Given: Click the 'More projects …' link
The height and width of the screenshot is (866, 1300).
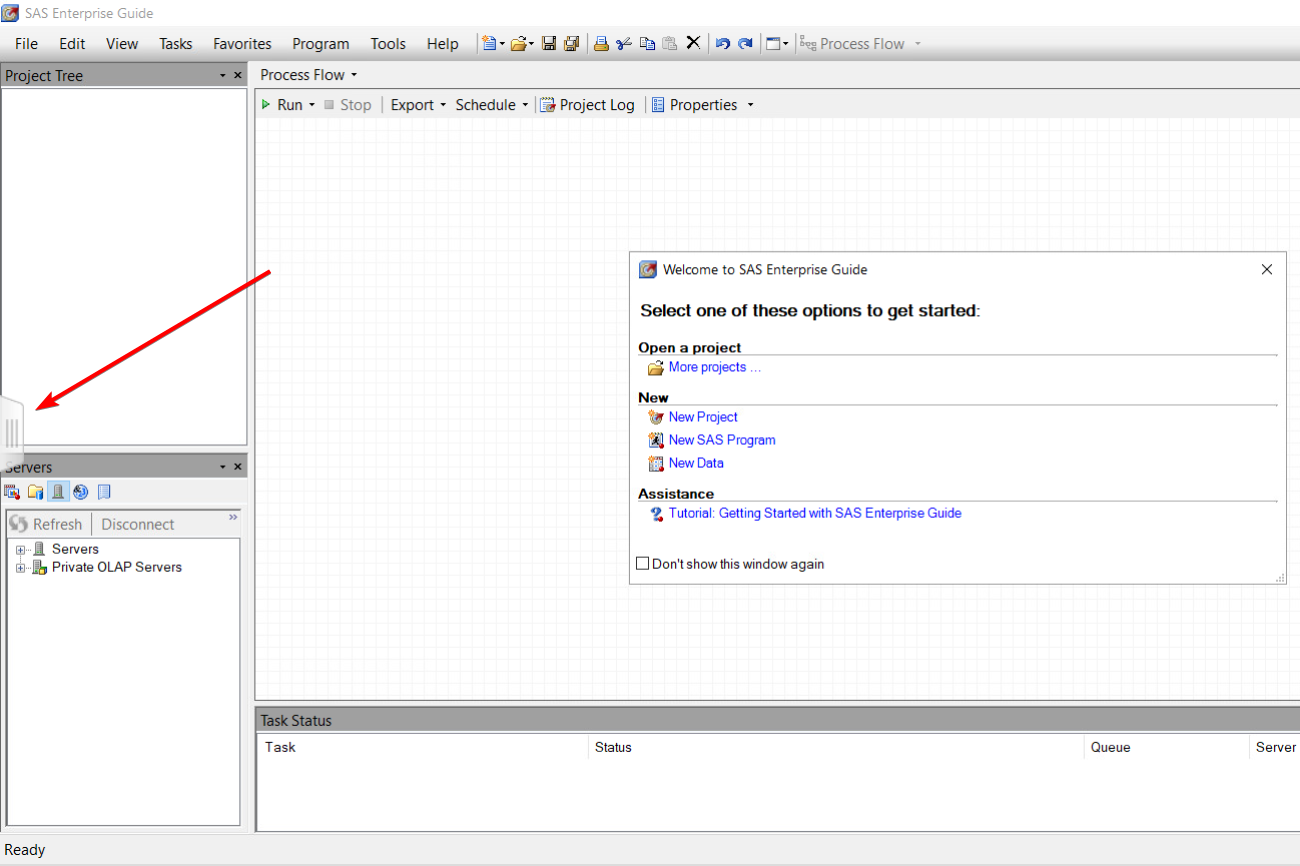Looking at the screenshot, I should point(715,367).
